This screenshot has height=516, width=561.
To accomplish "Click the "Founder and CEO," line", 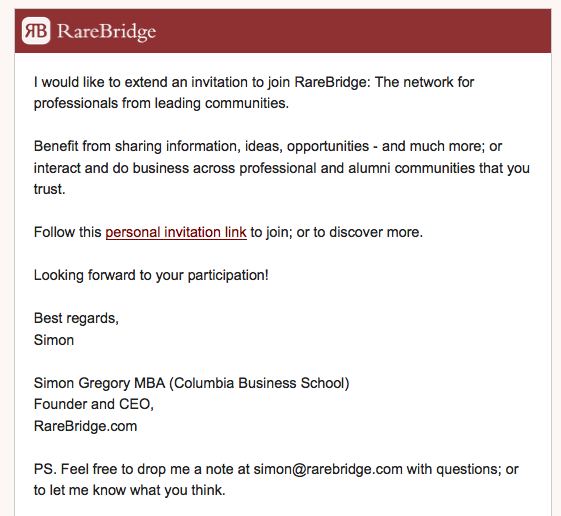I will 94,404.
